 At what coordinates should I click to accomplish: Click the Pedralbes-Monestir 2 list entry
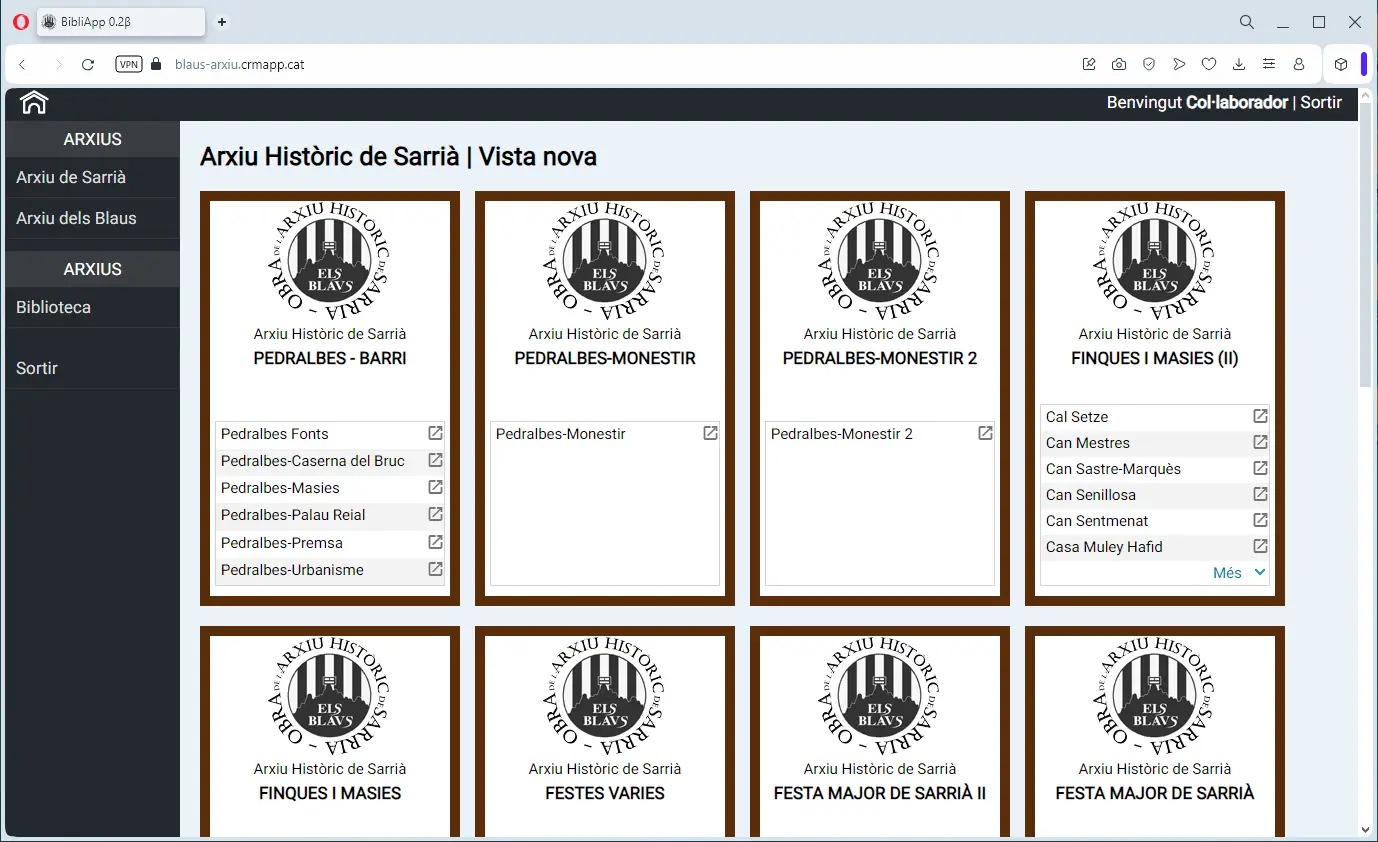842,434
